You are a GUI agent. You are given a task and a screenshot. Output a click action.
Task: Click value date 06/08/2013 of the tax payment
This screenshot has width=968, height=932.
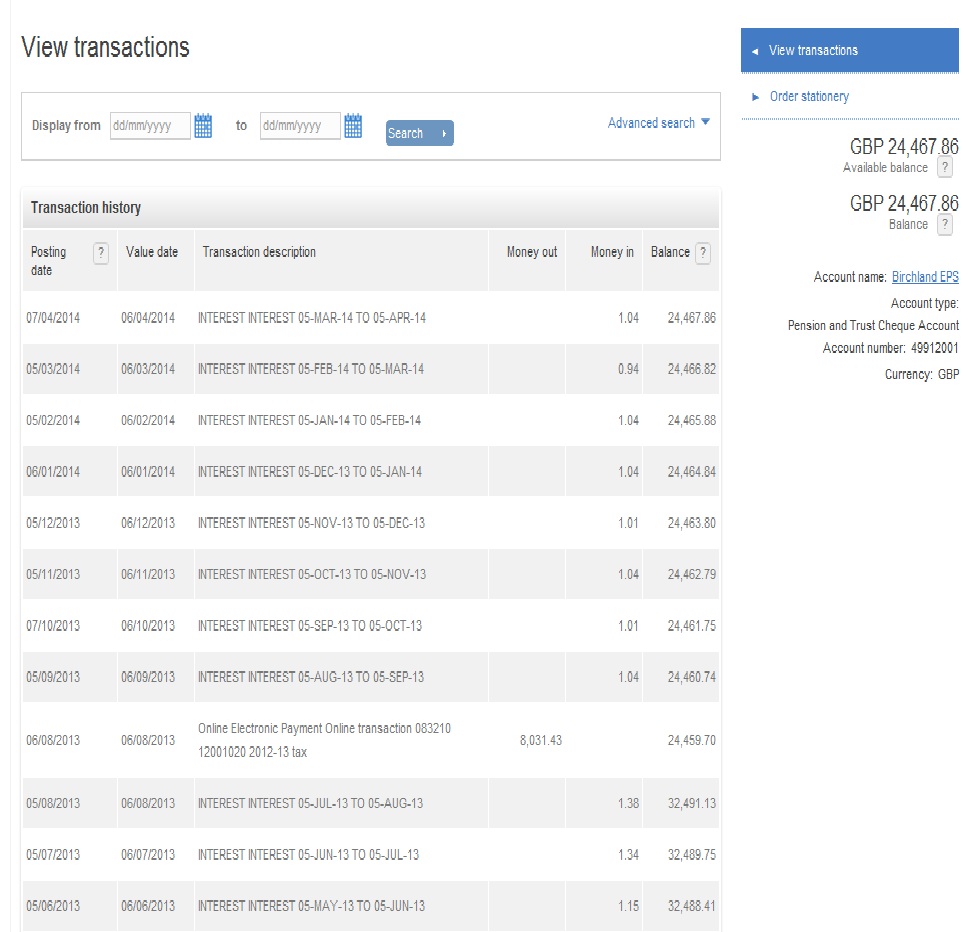tap(148, 740)
